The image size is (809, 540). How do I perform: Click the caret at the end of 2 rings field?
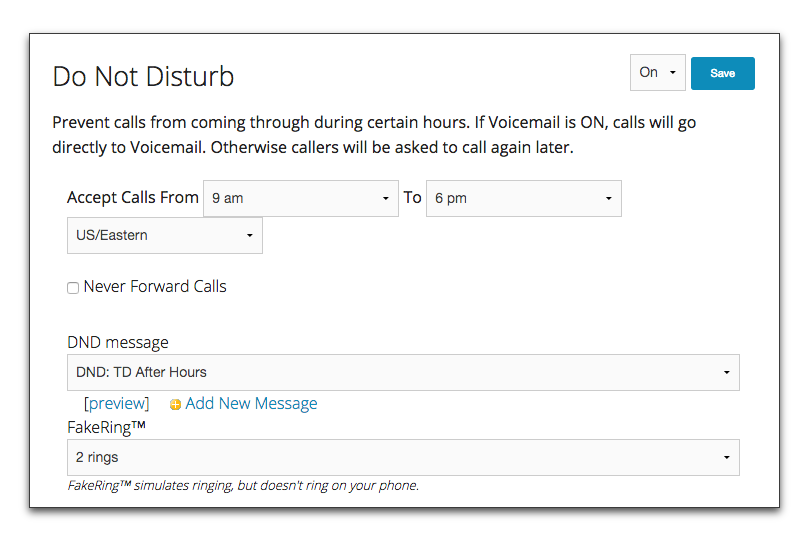726,457
